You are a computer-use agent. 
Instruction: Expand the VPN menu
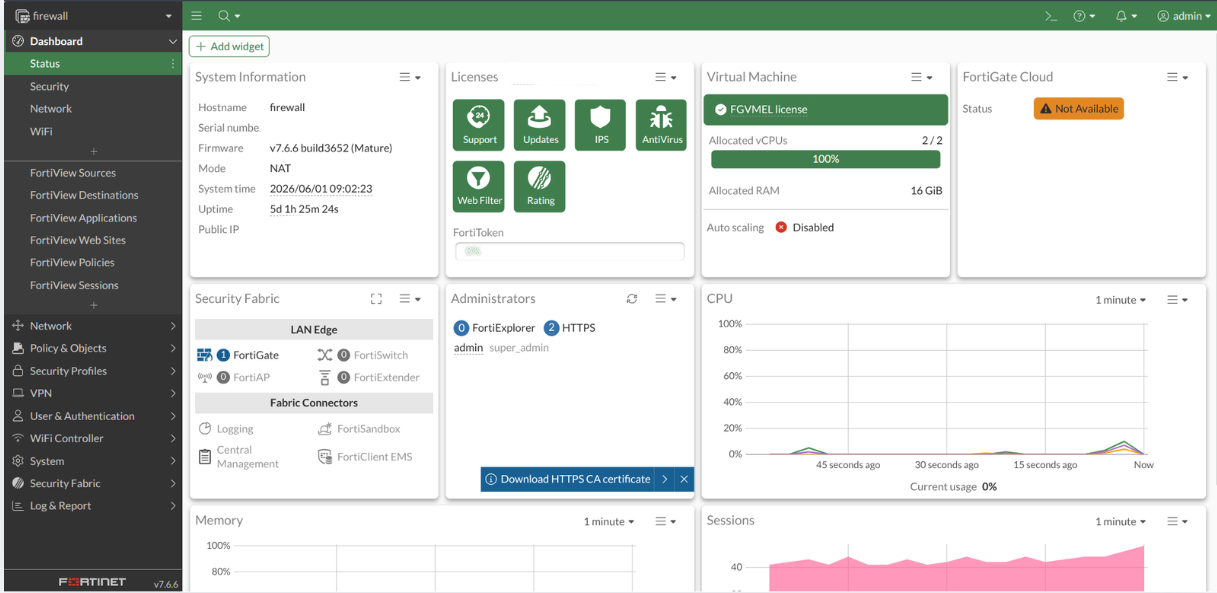point(93,393)
